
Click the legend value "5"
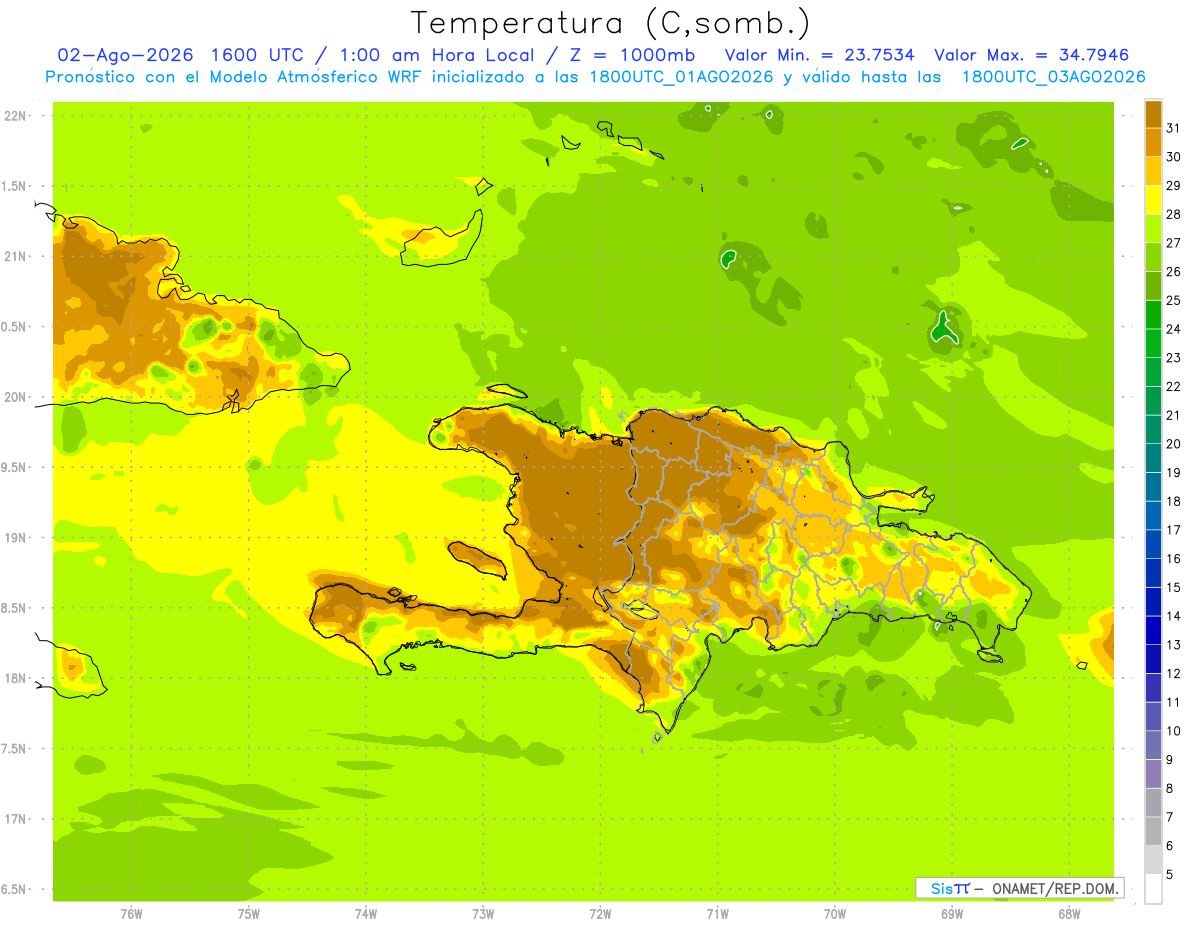click(1170, 874)
